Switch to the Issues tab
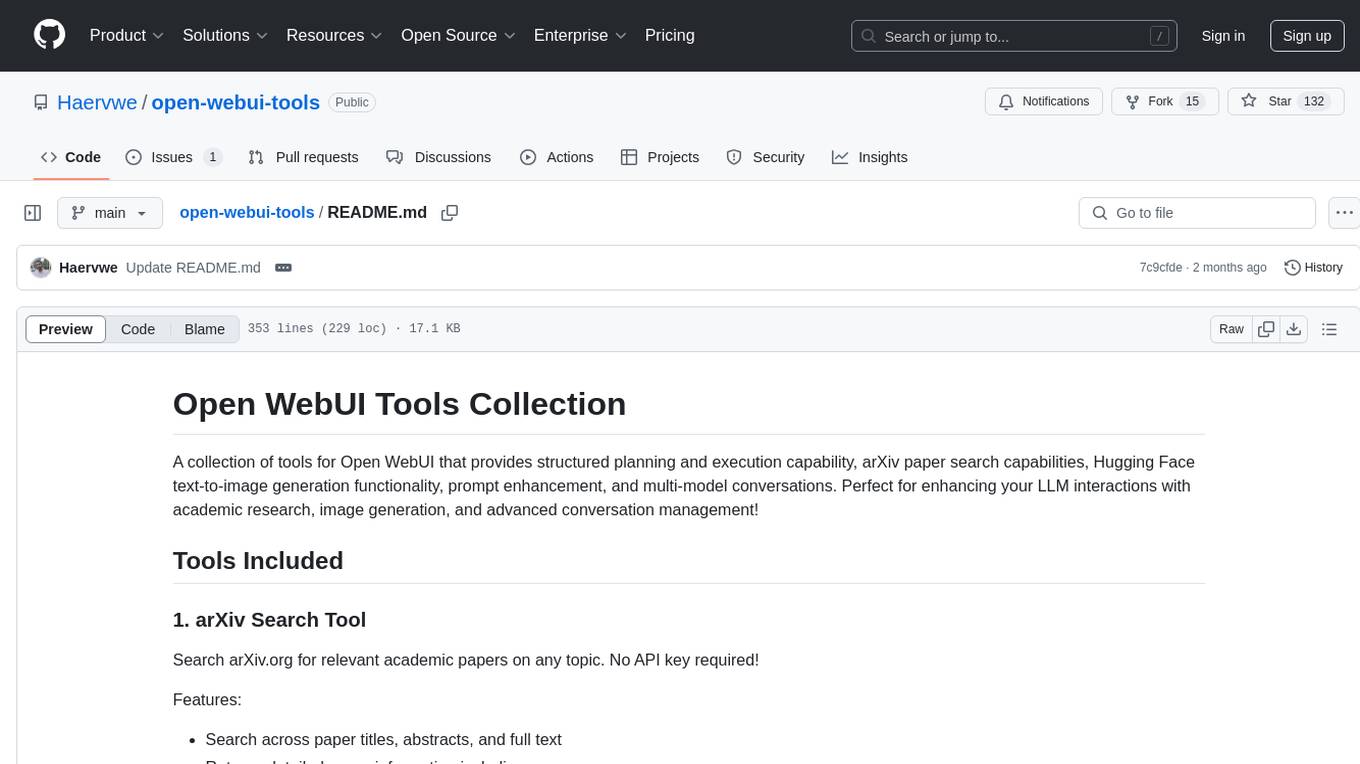The image size is (1360, 764). point(174,157)
